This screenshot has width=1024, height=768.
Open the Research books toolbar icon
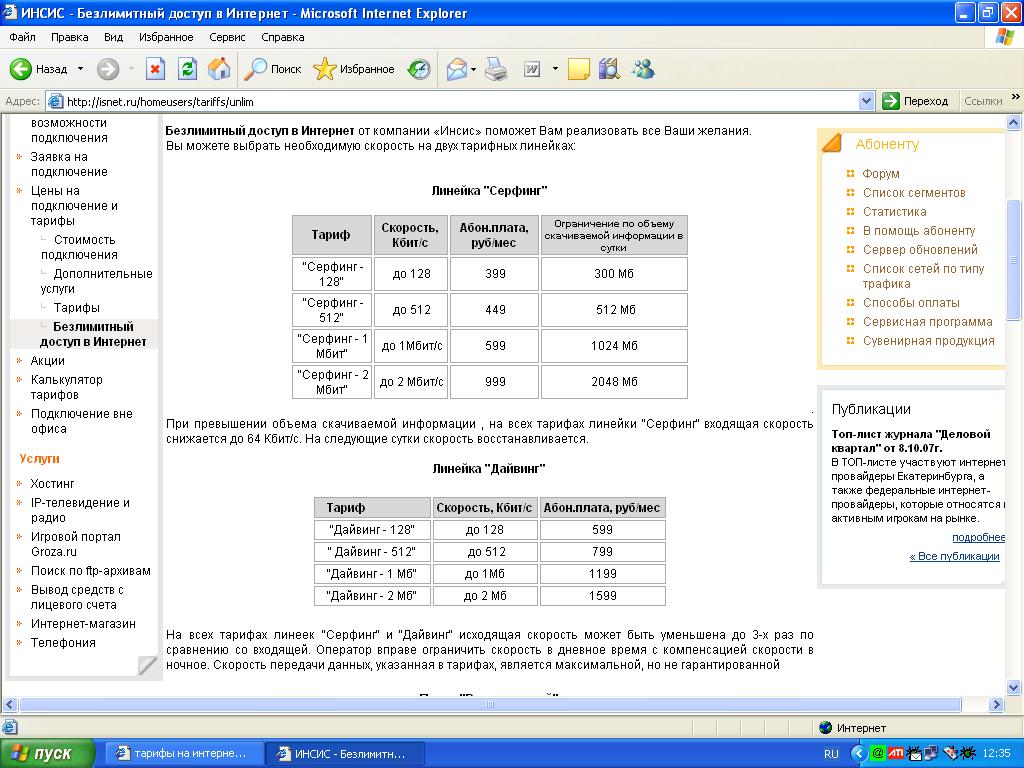[x=609, y=69]
